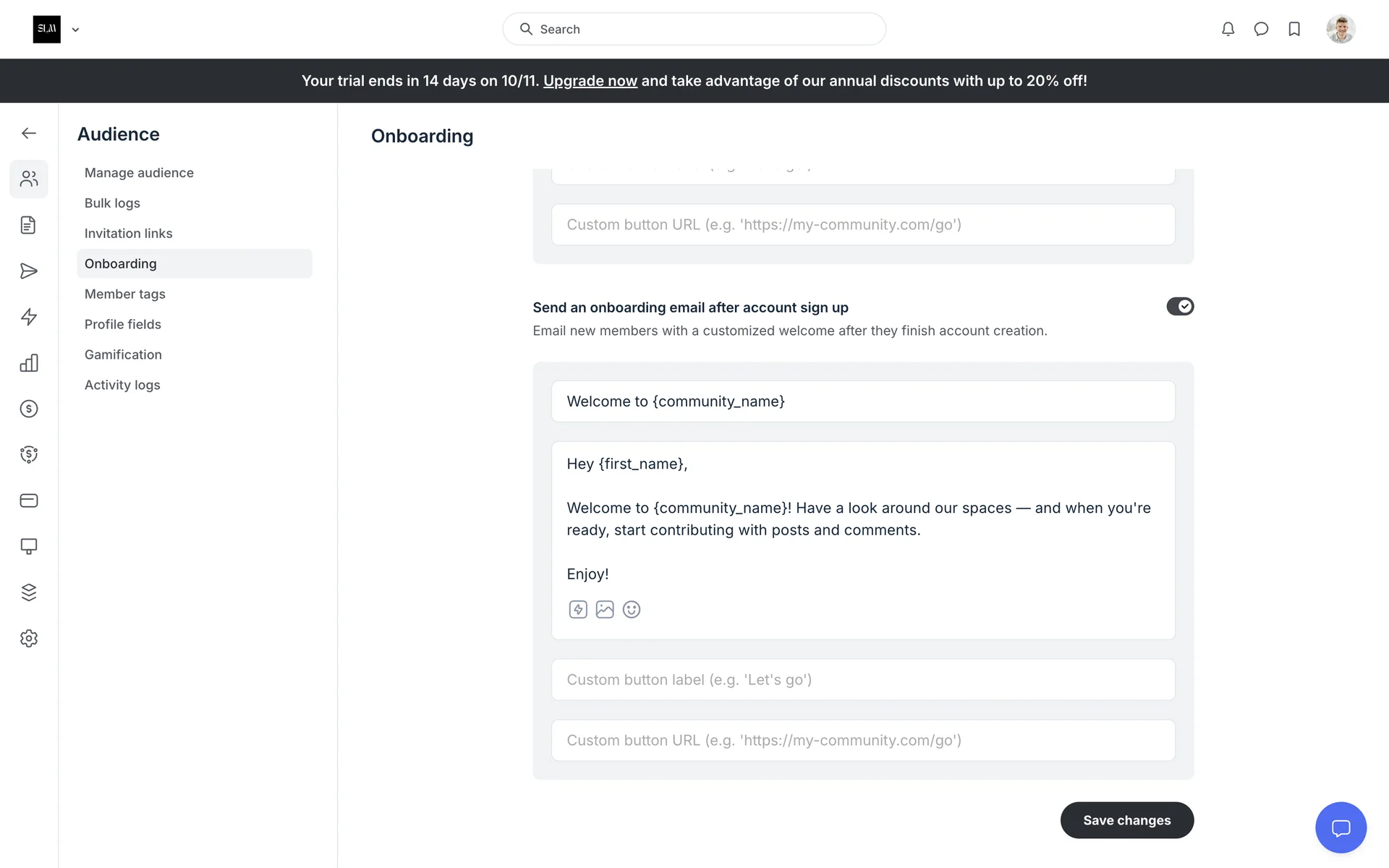
Task: Focus the Search field
Action: [694, 29]
